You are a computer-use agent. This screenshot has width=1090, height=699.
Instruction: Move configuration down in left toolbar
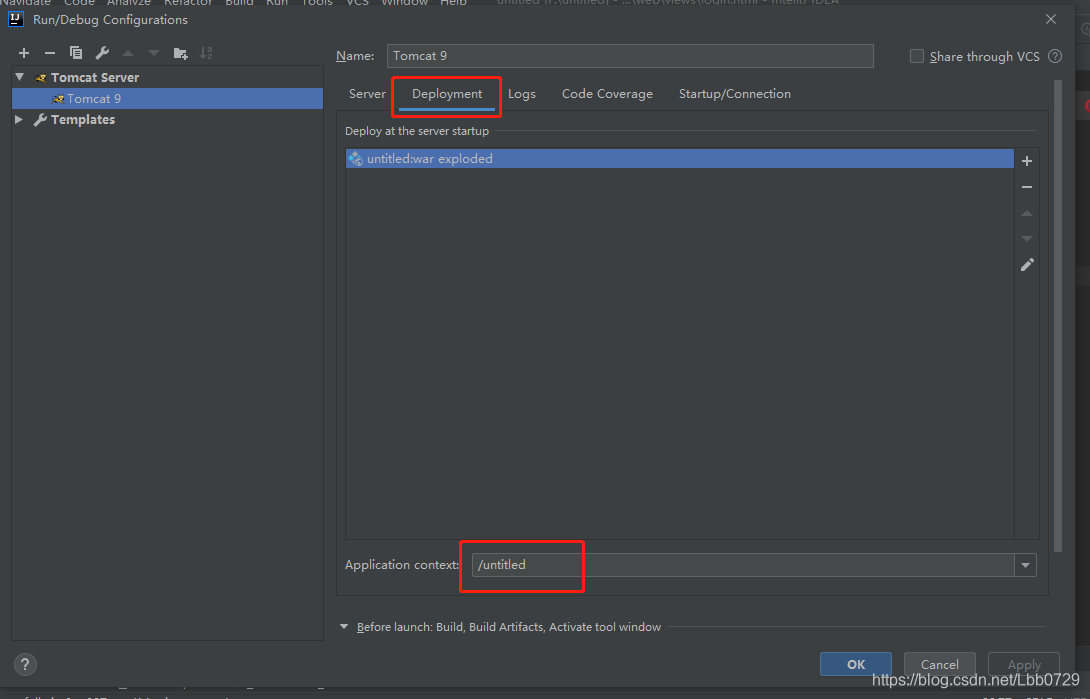click(154, 53)
